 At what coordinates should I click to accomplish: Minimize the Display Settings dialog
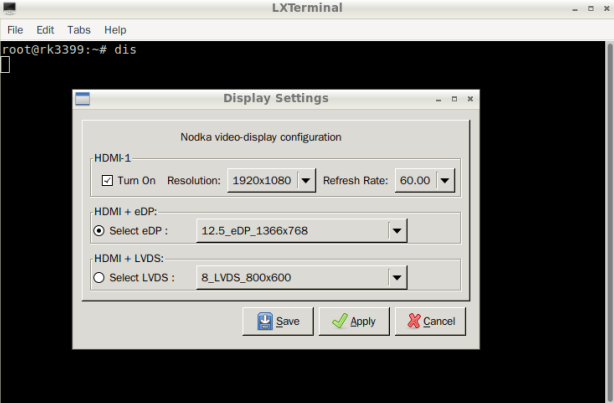coord(438,99)
